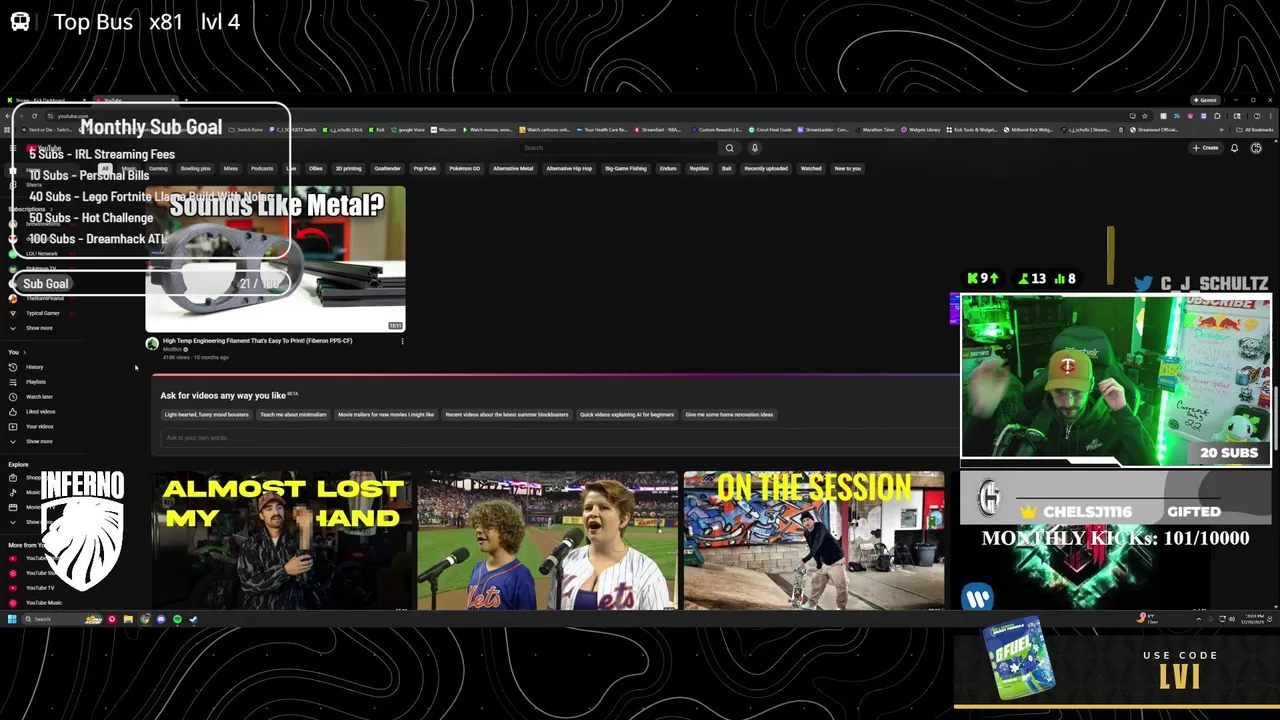Image resolution: width=1280 pixels, height=720 pixels.
Task: Select the 3D printing filter chip
Action: pyautogui.click(x=348, y=169)
